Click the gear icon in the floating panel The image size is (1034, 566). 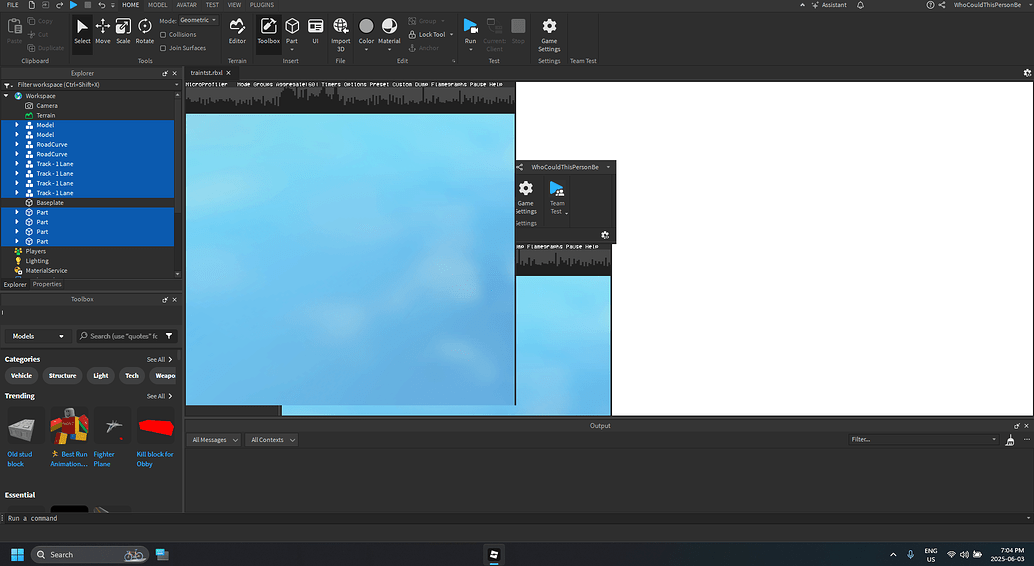(605, 235)
